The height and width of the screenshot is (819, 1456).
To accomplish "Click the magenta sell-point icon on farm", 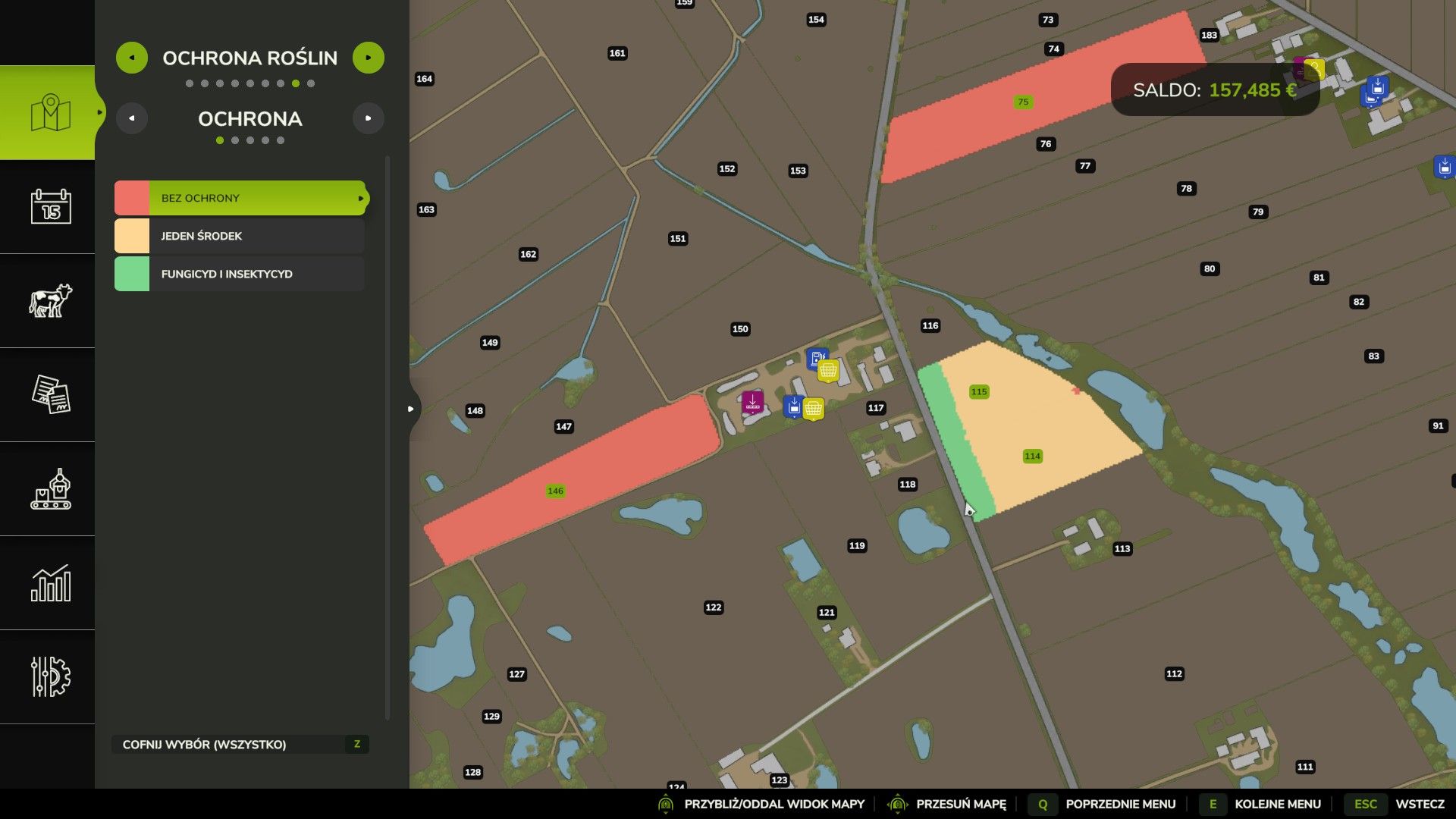I will point(752,403).
